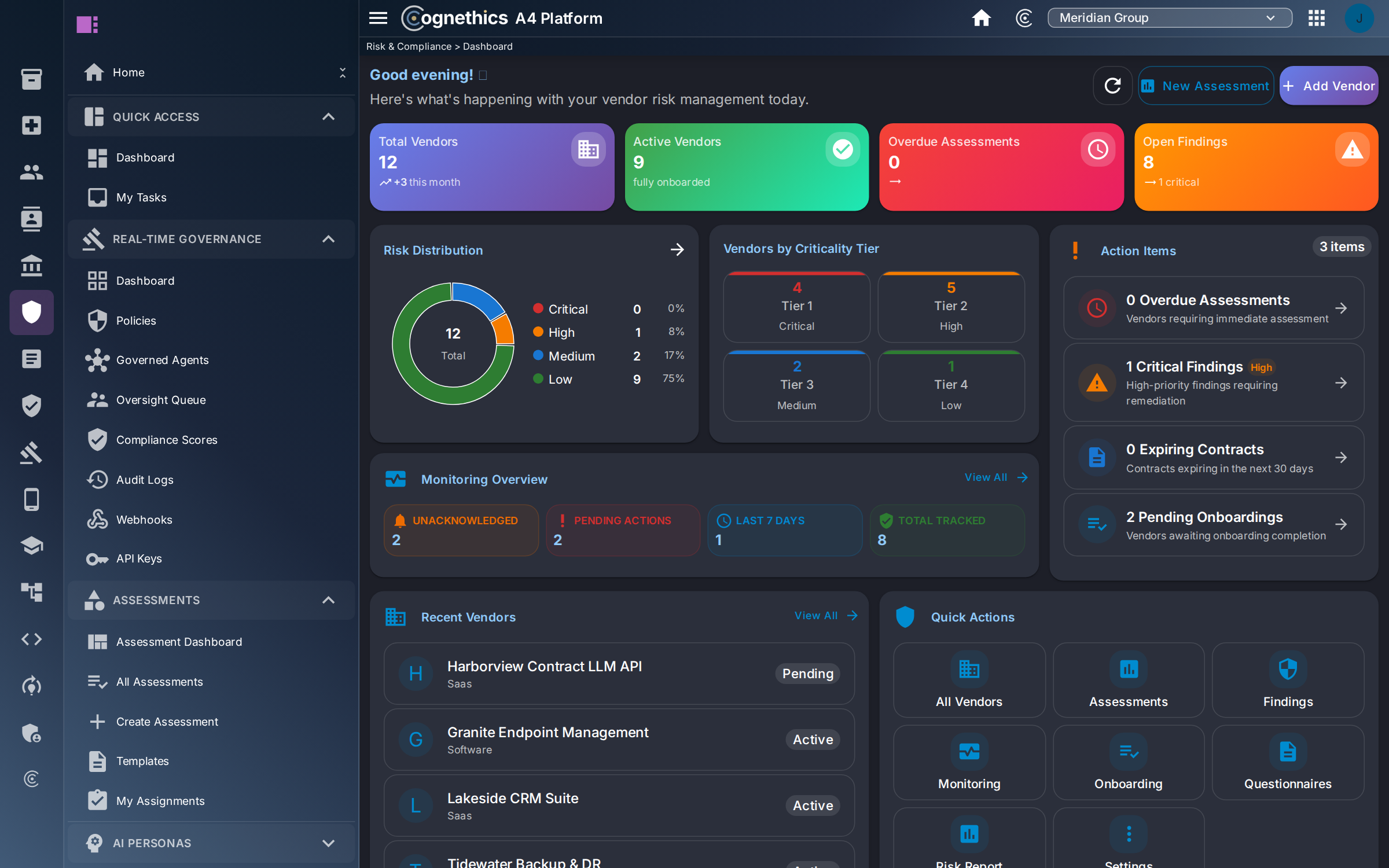Open the Unacknowledged monitoring card

(461, 530)
